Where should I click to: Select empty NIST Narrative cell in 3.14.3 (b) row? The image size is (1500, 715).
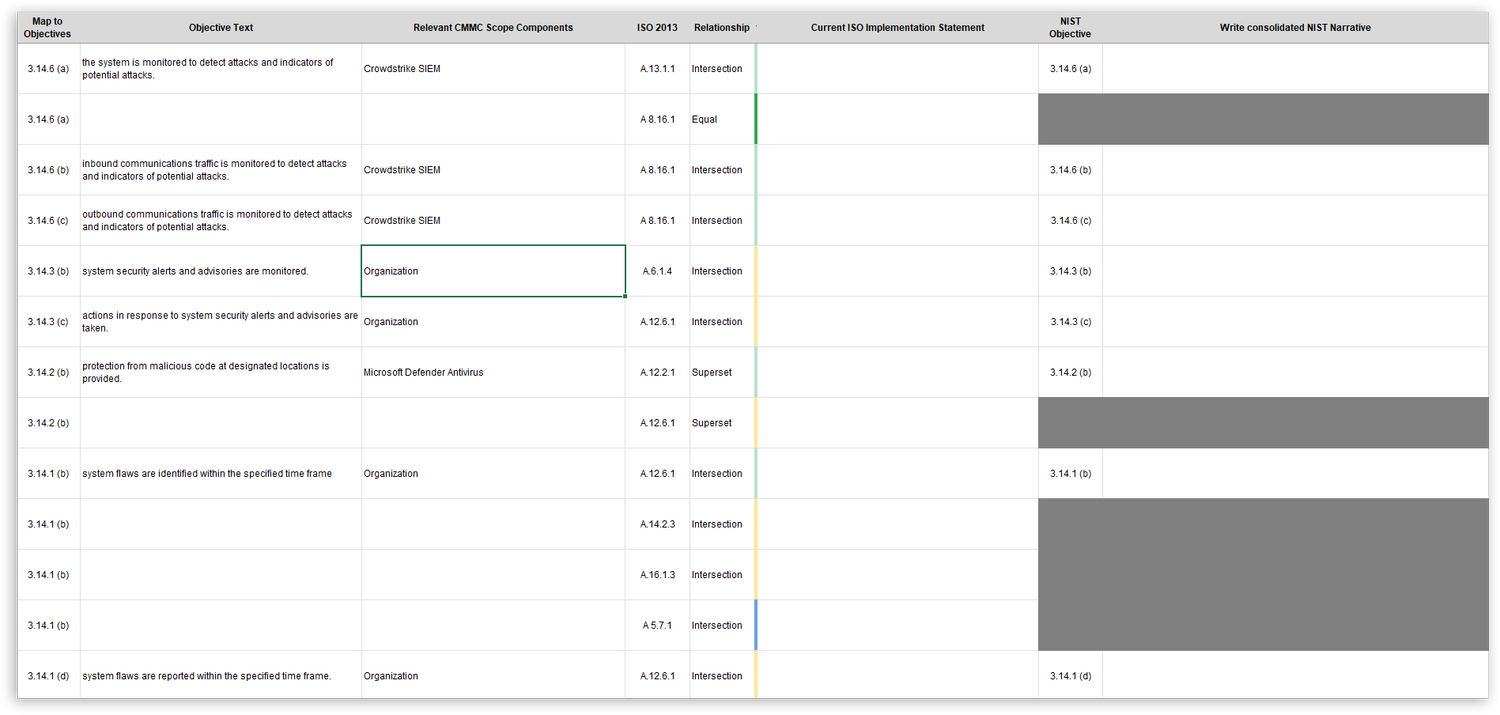1295,271
